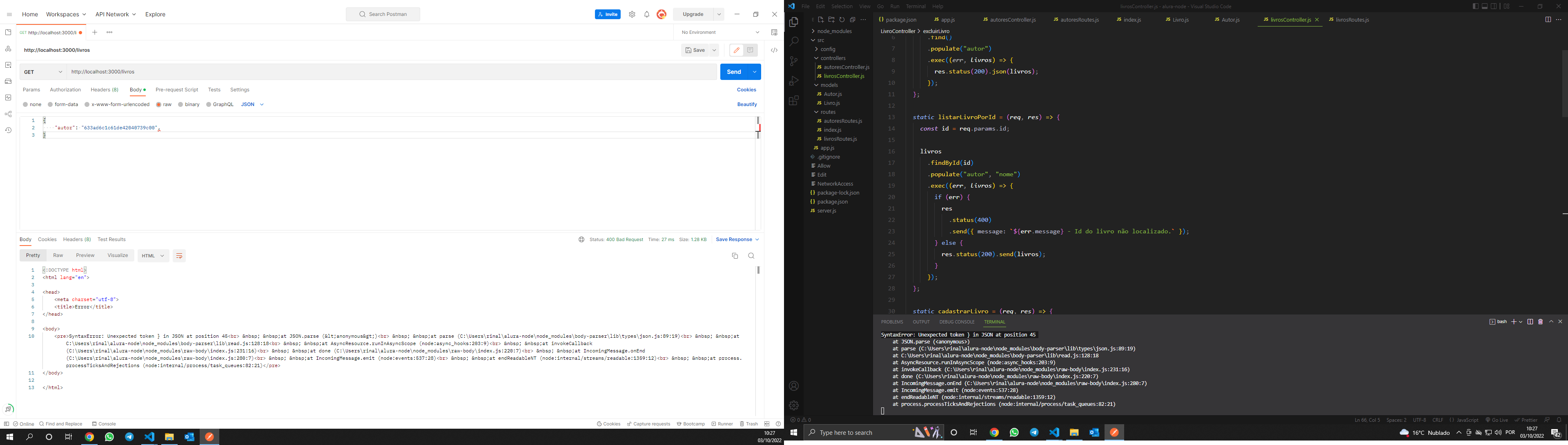Switch to Authorization tab in Postman

(x=65, y=90)
